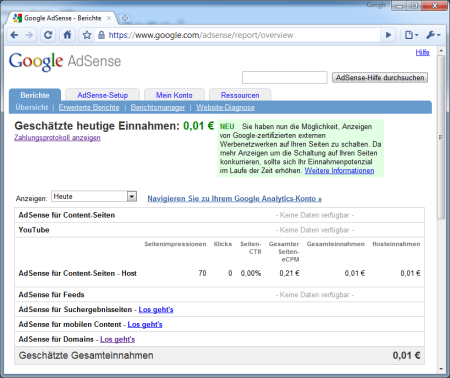Open the page menu document icon

tap(411, 35)
